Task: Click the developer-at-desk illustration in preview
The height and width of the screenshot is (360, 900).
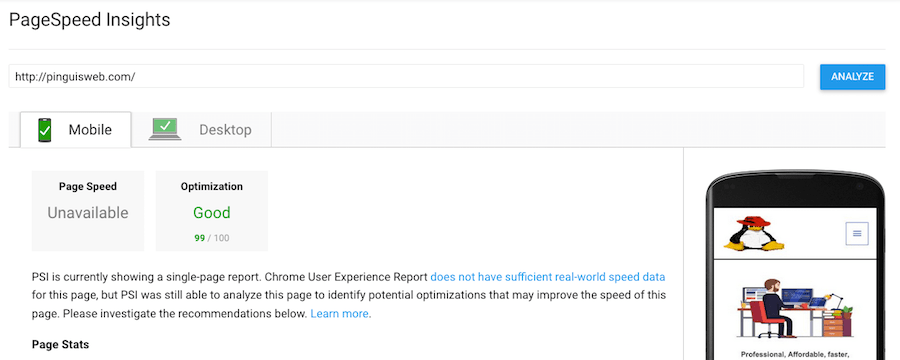Action: click(796, 308)
